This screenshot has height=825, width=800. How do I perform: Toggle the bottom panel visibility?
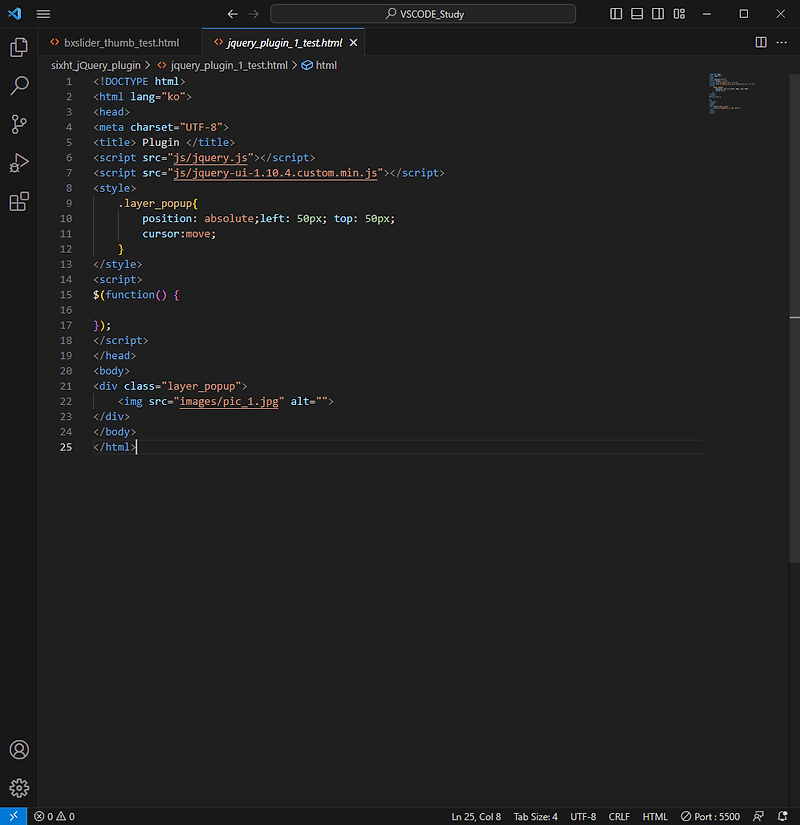(x=637, y=13)
